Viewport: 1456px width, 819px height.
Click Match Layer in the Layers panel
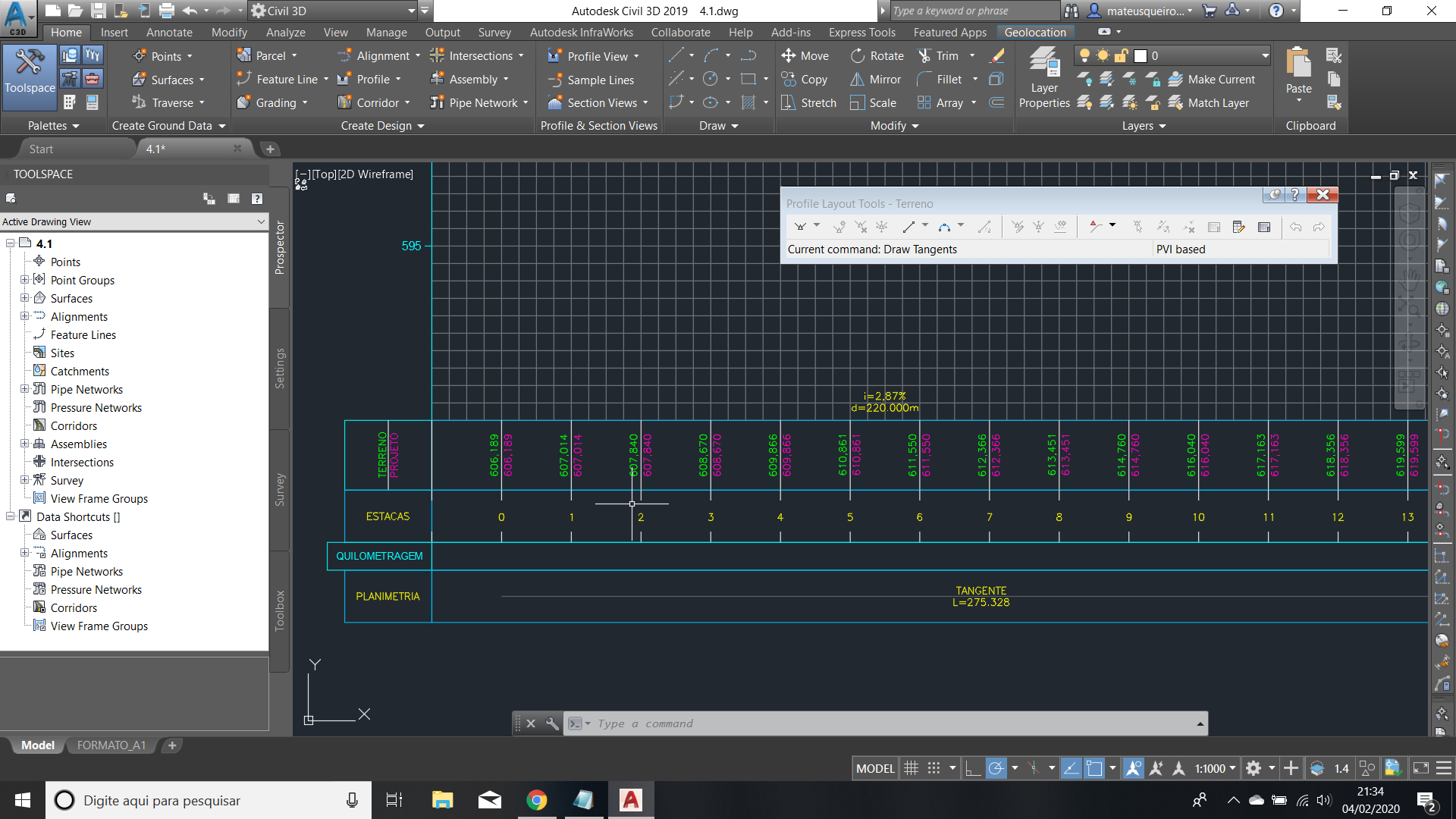[x=1212, y=102]
